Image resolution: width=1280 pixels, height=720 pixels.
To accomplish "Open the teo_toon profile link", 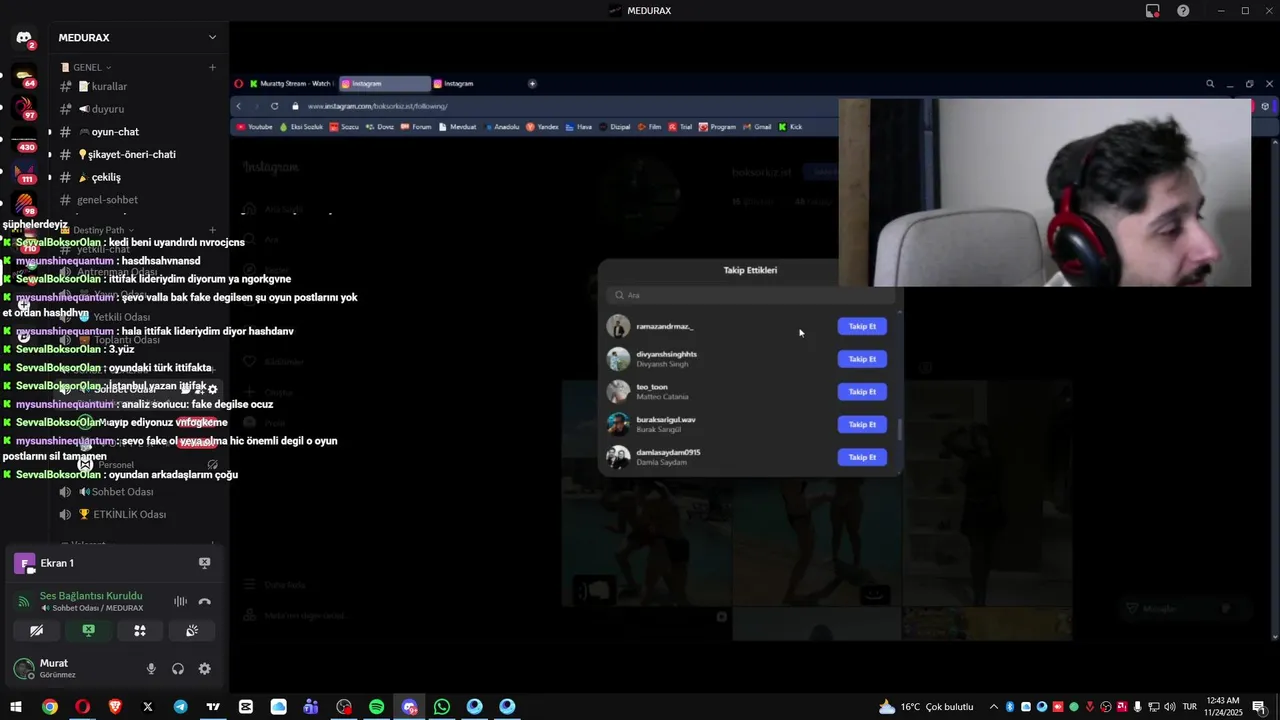I will coord(652,387).
